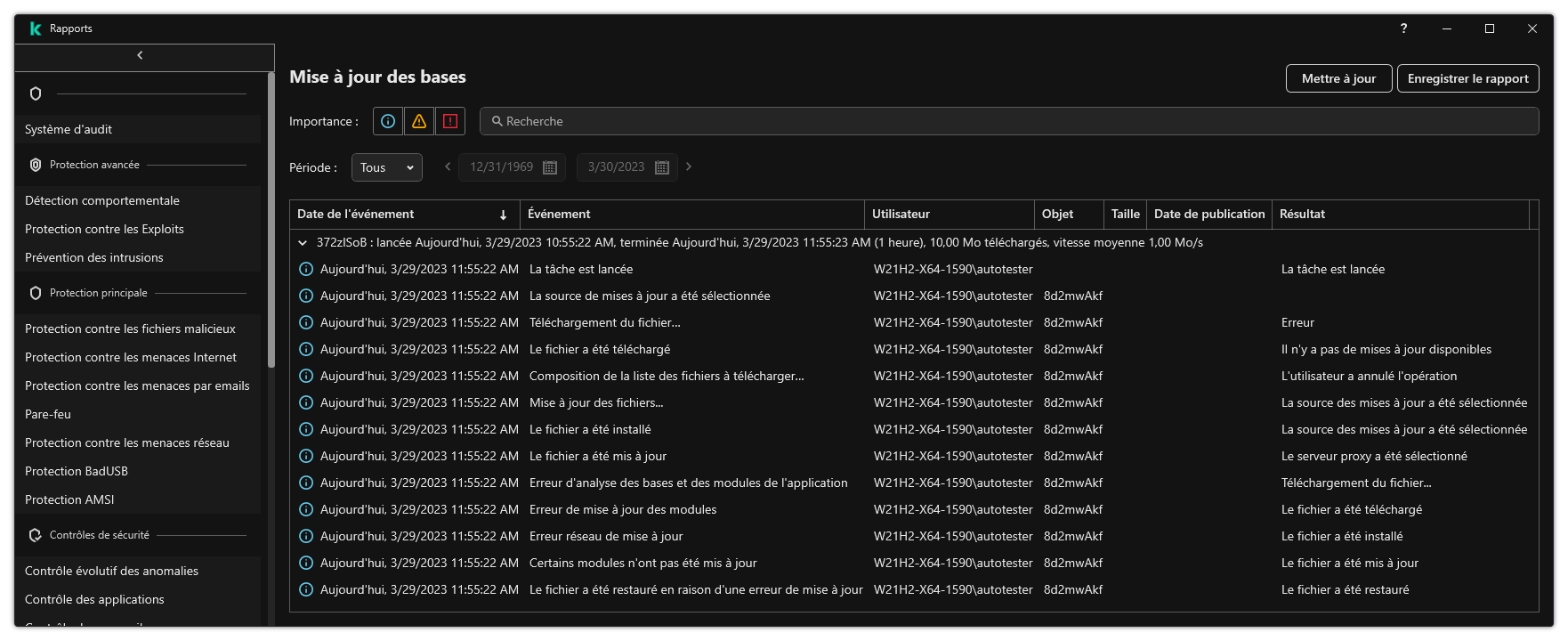The image size is (1568, 641).
Task: Toggle the informational importance filter icon
Action: [x=387, y=121]
